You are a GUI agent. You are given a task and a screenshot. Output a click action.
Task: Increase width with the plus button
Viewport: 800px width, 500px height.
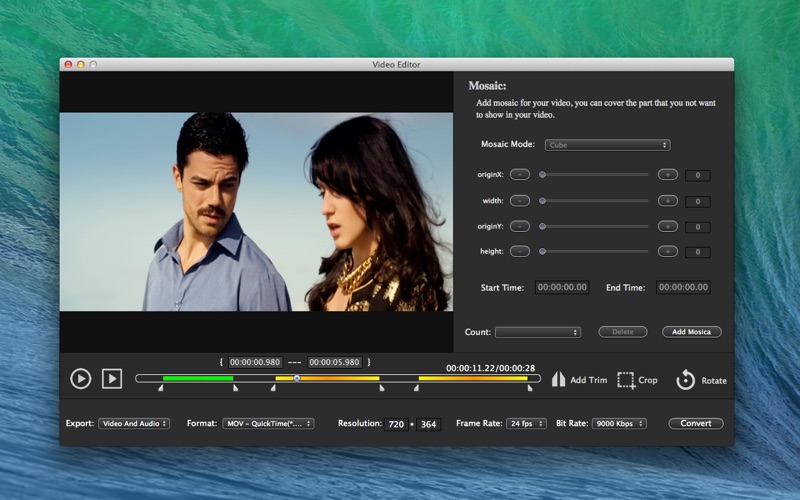[668, 200]
